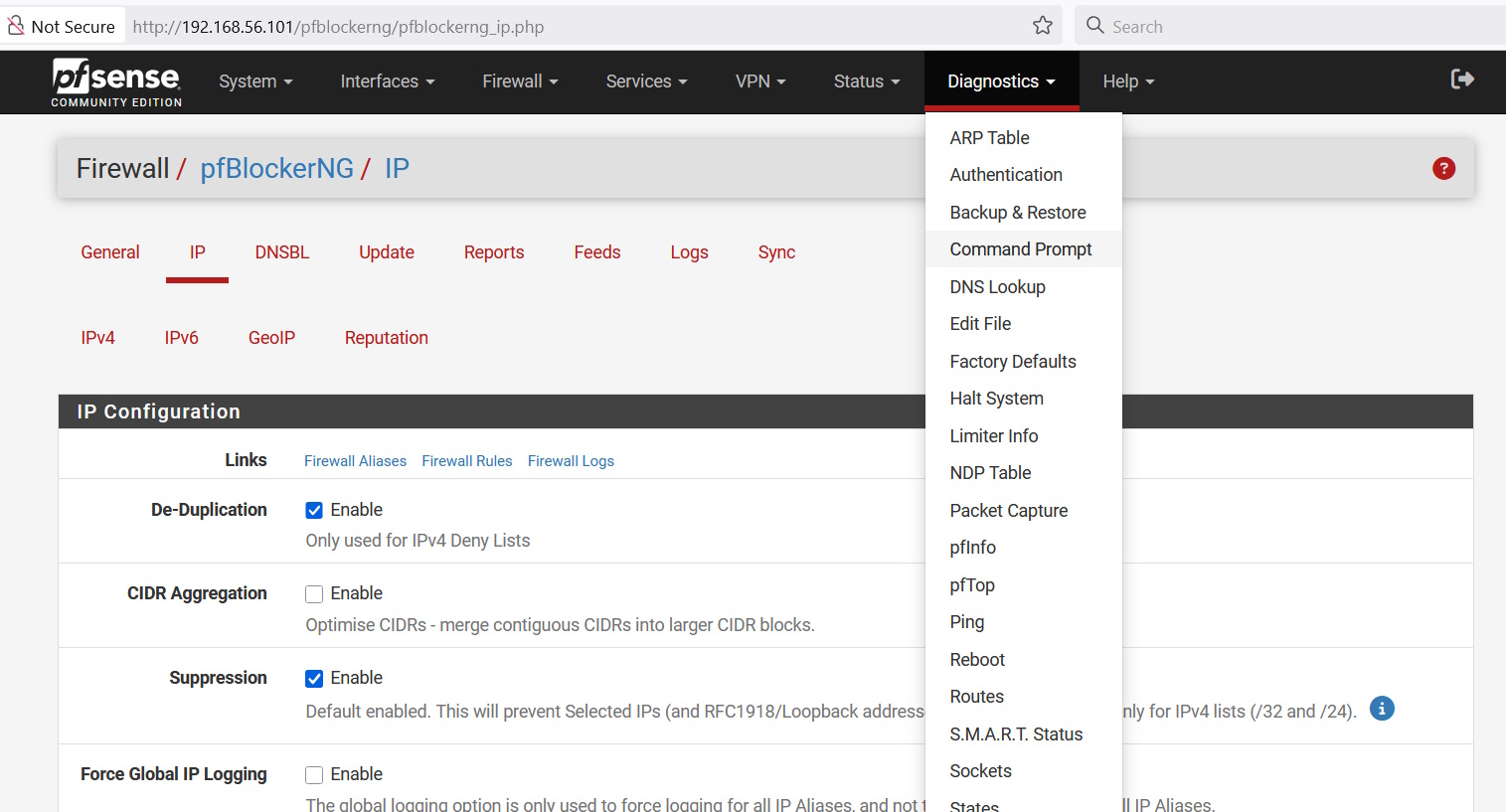The width and height of the screenshot is (1506, 812).
Task: Click the logout icon in navbar
Action: point(1462,80)
